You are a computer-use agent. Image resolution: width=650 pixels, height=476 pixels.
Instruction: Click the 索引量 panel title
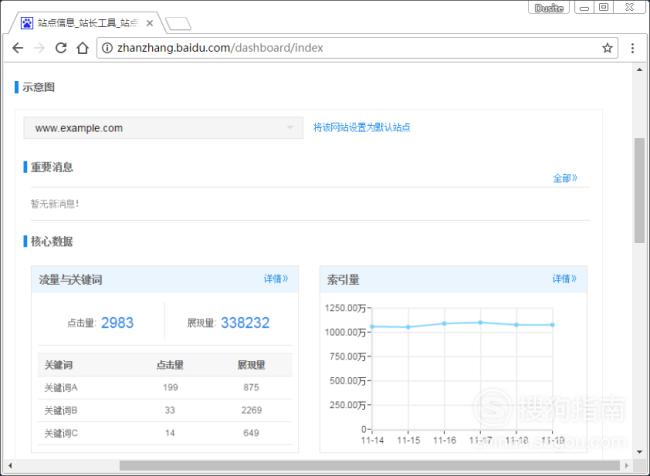click(343, 280)
